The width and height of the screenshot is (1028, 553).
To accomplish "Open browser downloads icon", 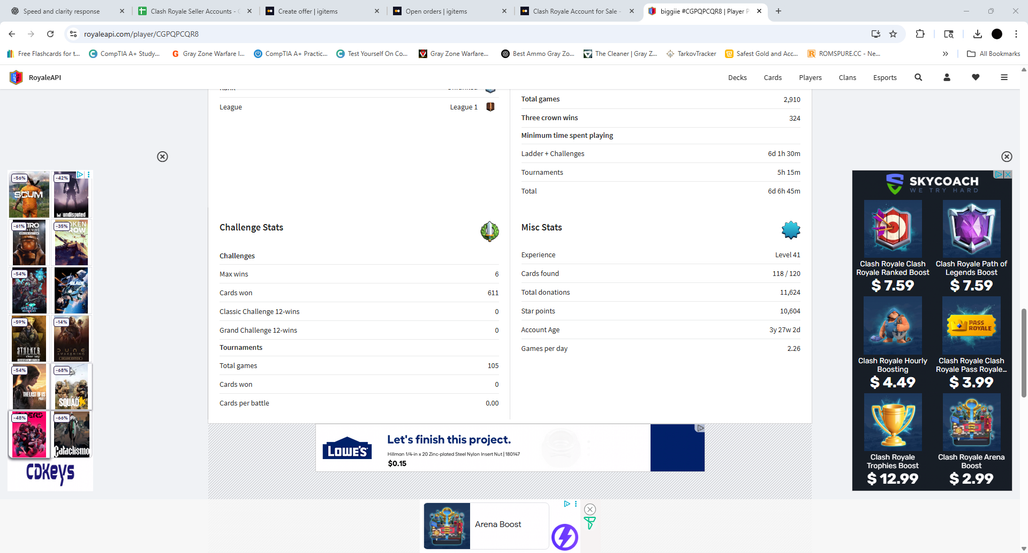I will coord(977,33).
